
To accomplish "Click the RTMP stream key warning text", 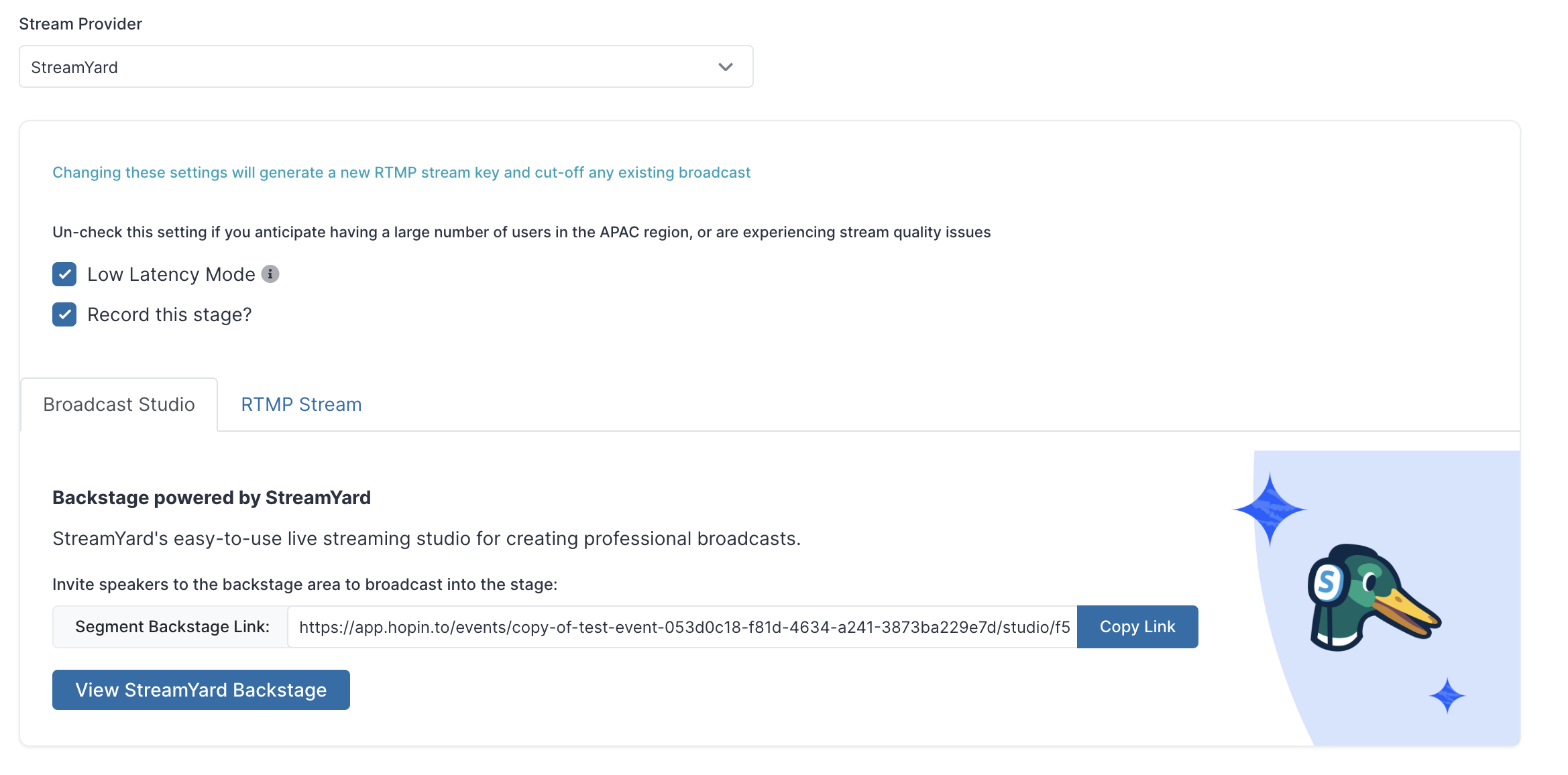I will point(401,172).
